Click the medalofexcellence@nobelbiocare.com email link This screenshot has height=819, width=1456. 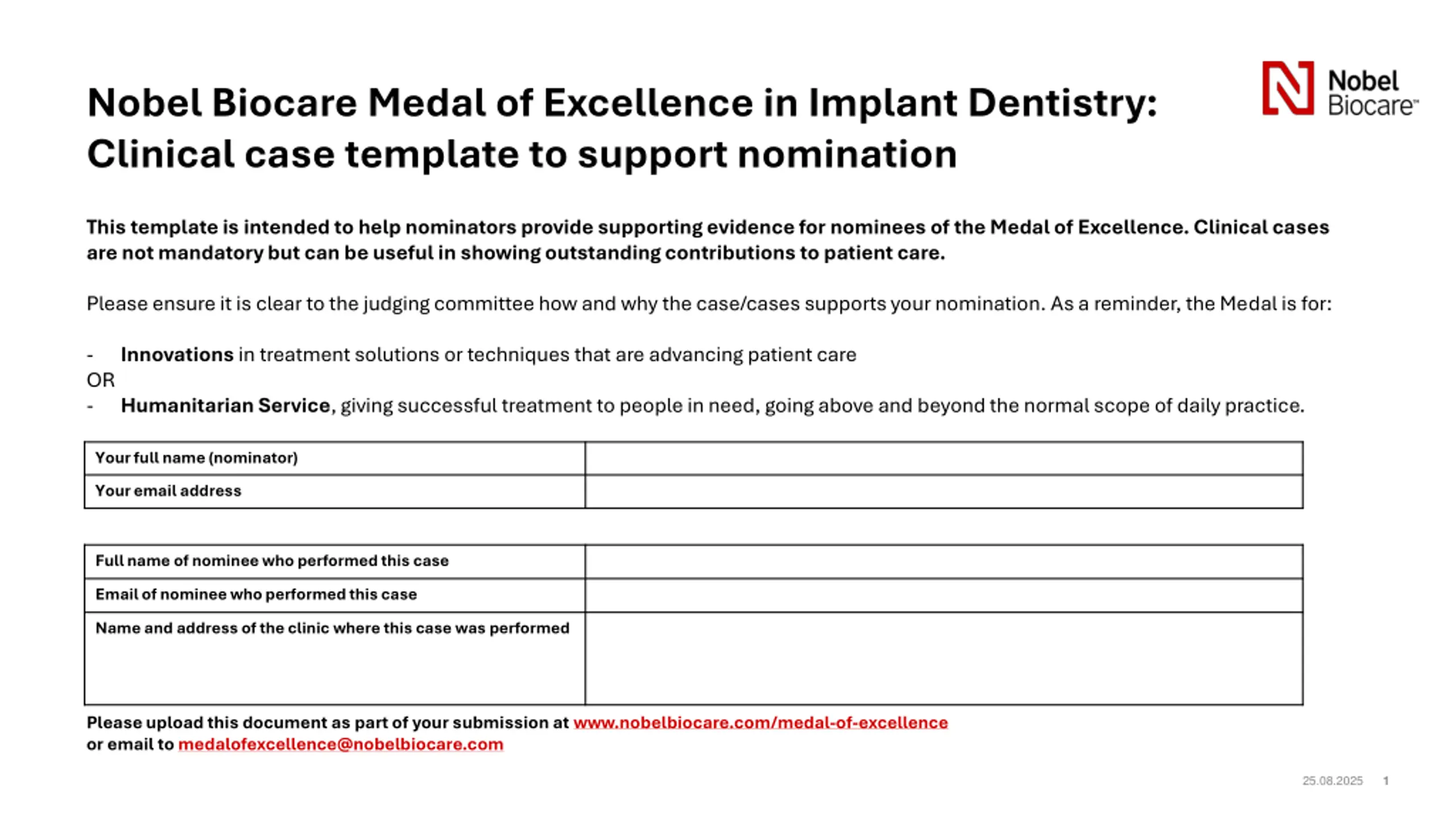click(x=341, y=744)
